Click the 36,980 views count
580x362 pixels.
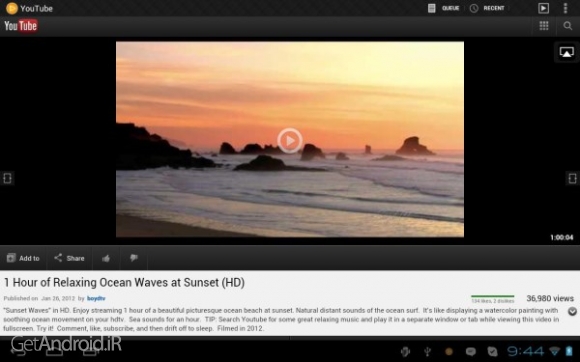(550, 298)
